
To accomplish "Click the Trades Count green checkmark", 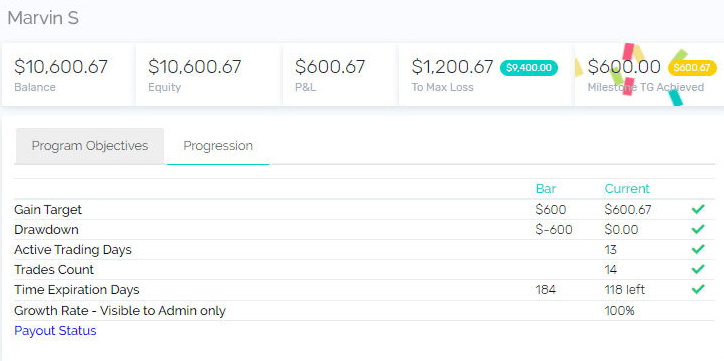I will click(x=698, y=269).
